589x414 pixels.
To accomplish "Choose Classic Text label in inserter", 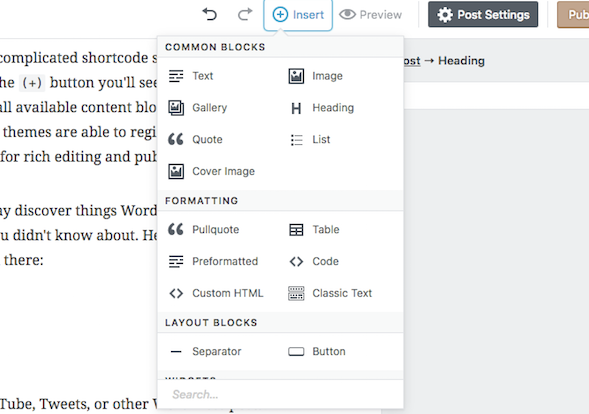I will pyautogui.click(x=342, y=293).
